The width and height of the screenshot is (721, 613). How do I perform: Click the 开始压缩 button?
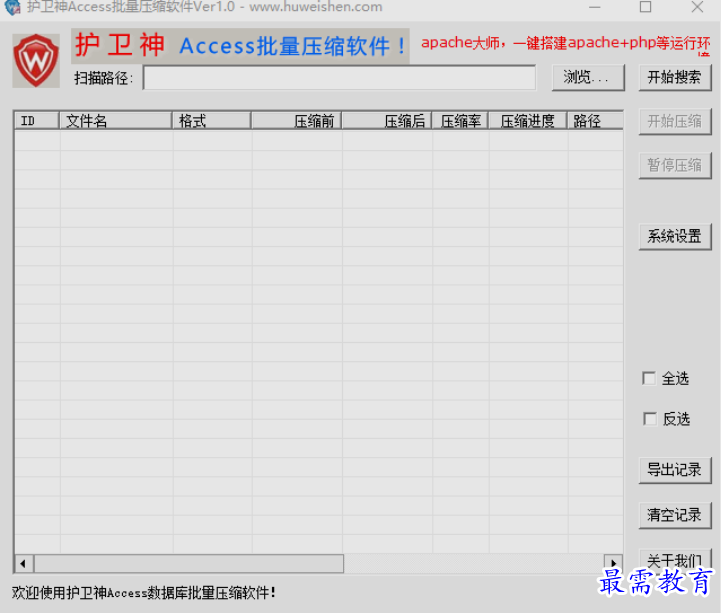675,121
